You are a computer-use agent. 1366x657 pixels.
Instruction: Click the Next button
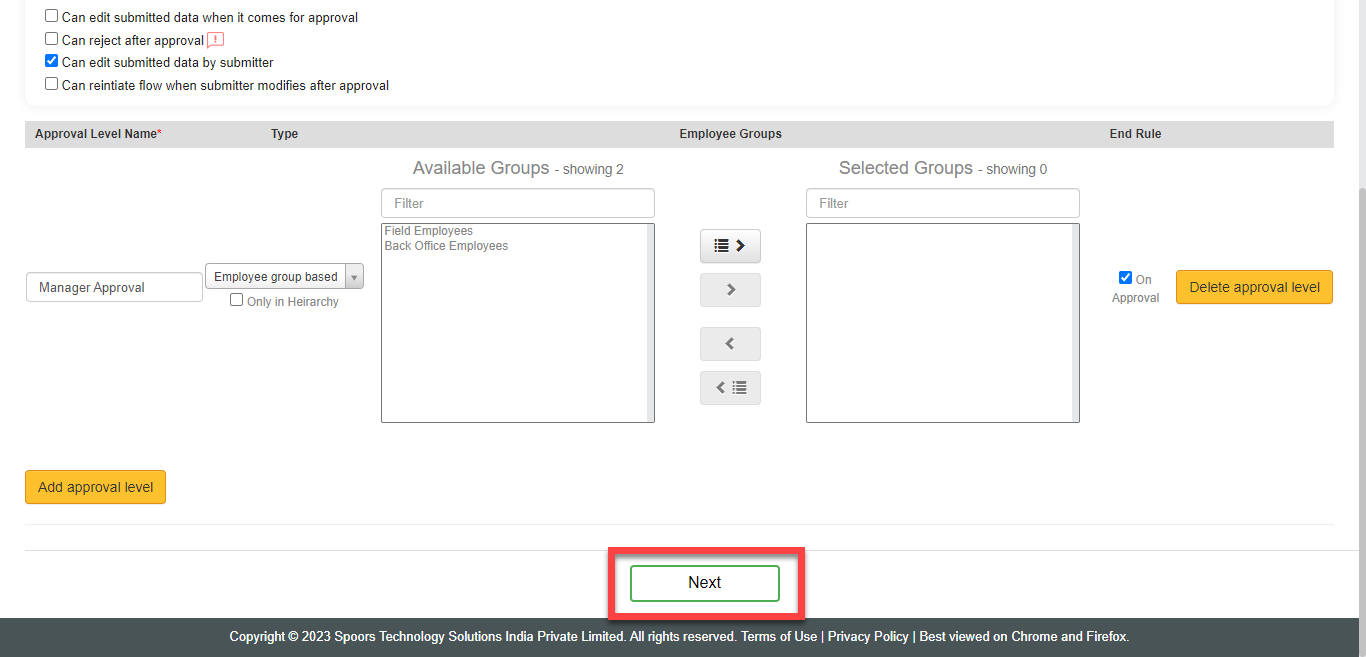[704, 583]
